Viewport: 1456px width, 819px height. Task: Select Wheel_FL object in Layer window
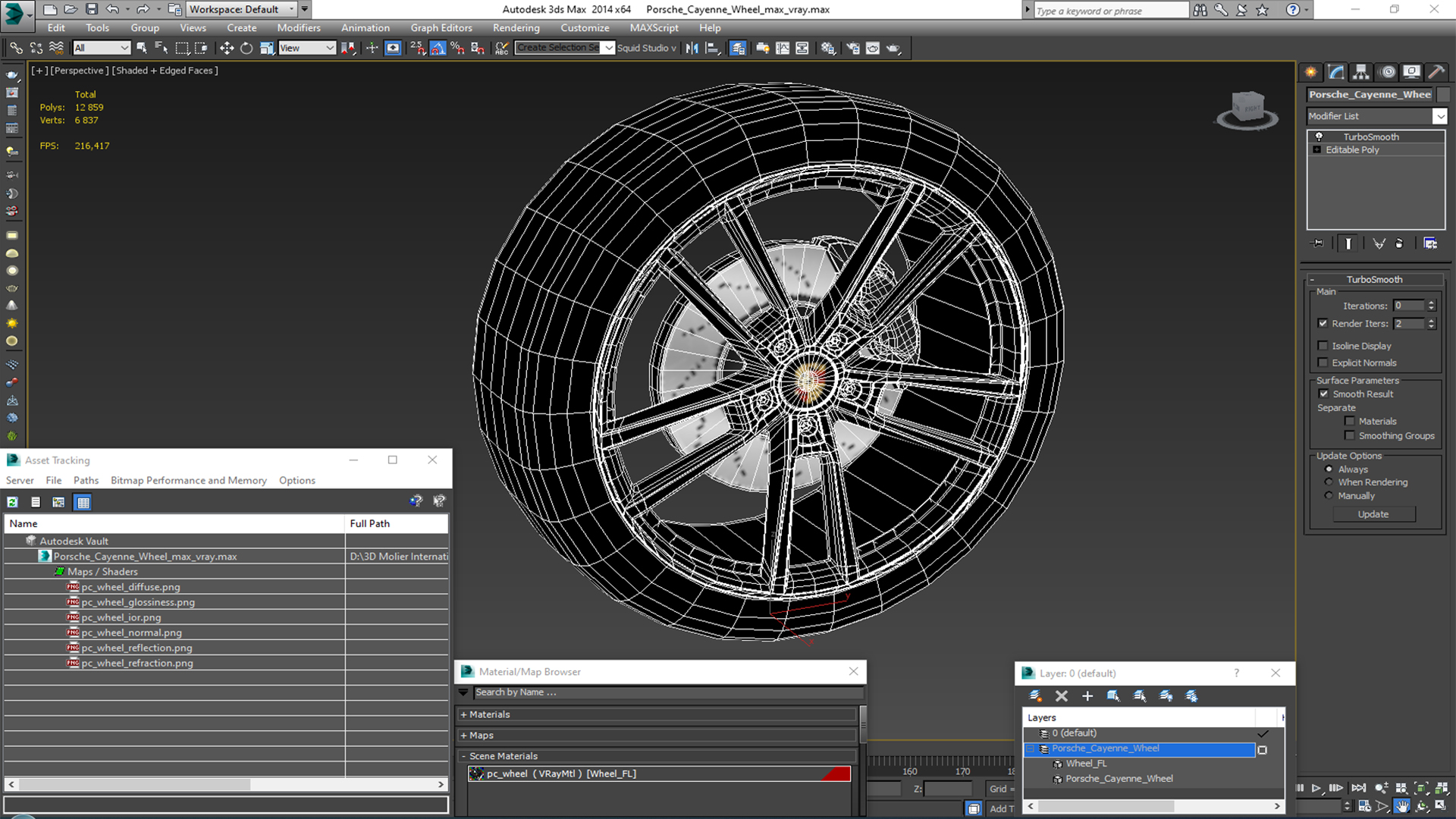coord(1086,764)
